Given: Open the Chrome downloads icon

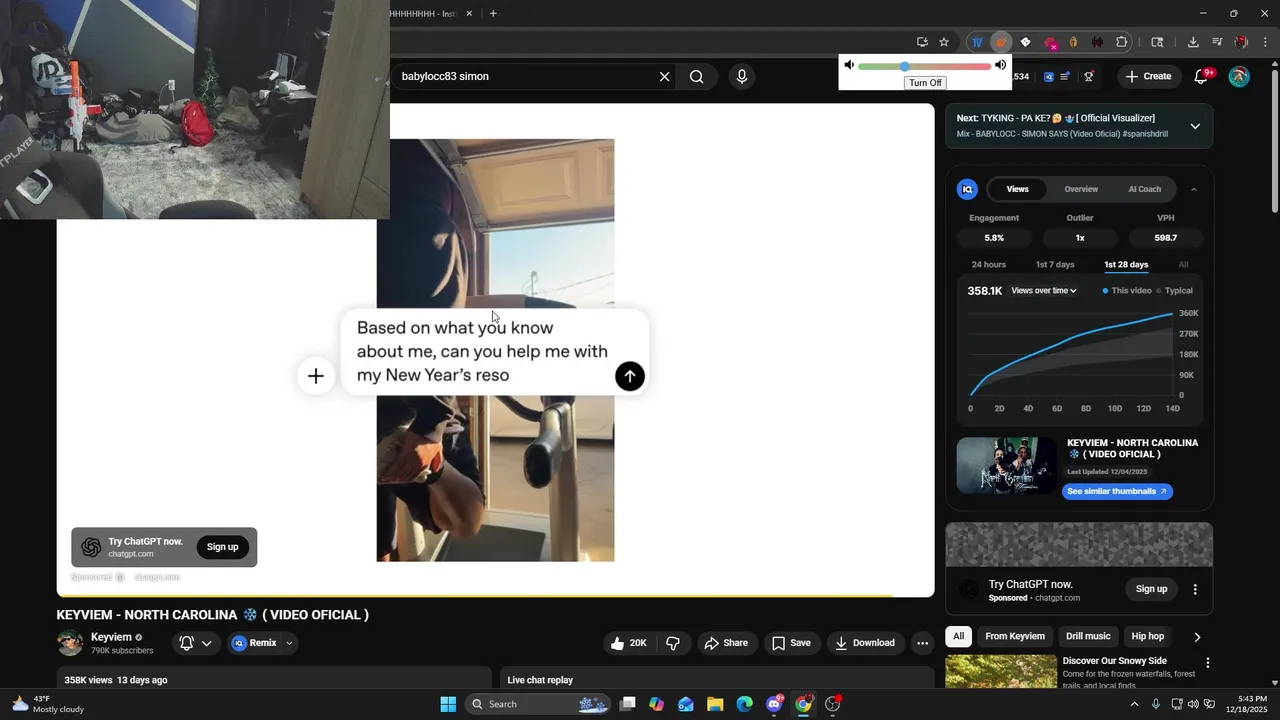Looking at the screenshot, I should tap(1193, 42).
